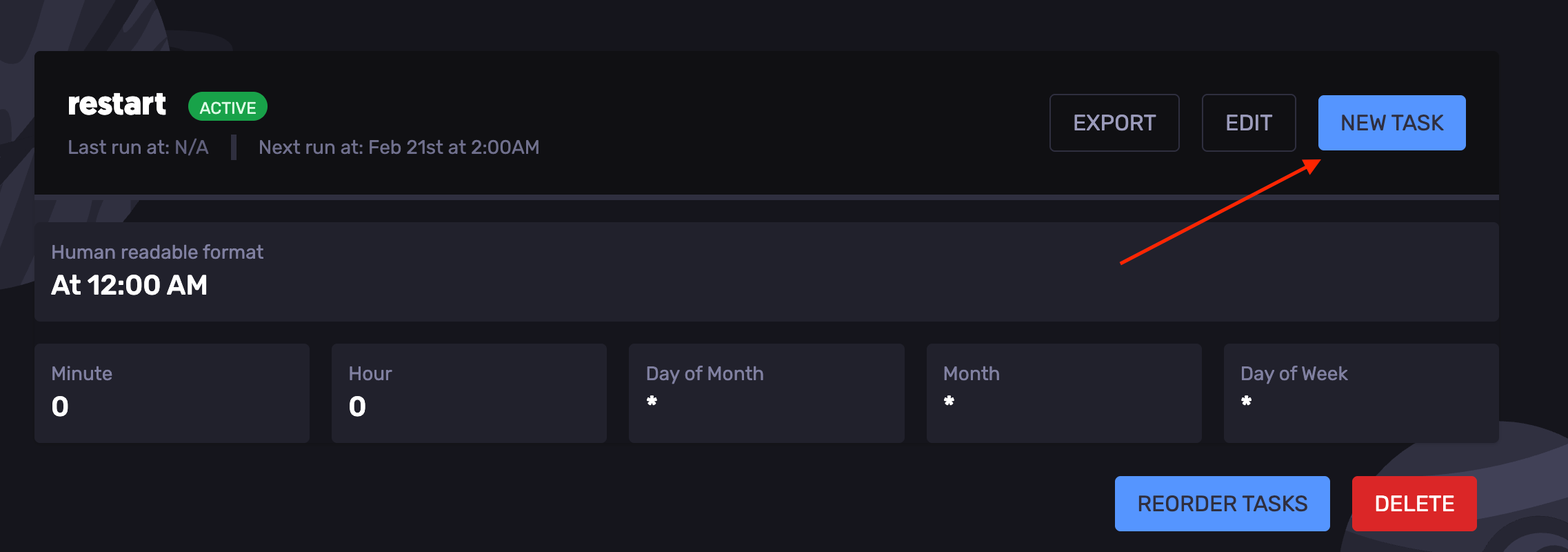Click the Day of Week label
The height and width of the screenshot is (552, 1568).
click(x=1294, y=373)
